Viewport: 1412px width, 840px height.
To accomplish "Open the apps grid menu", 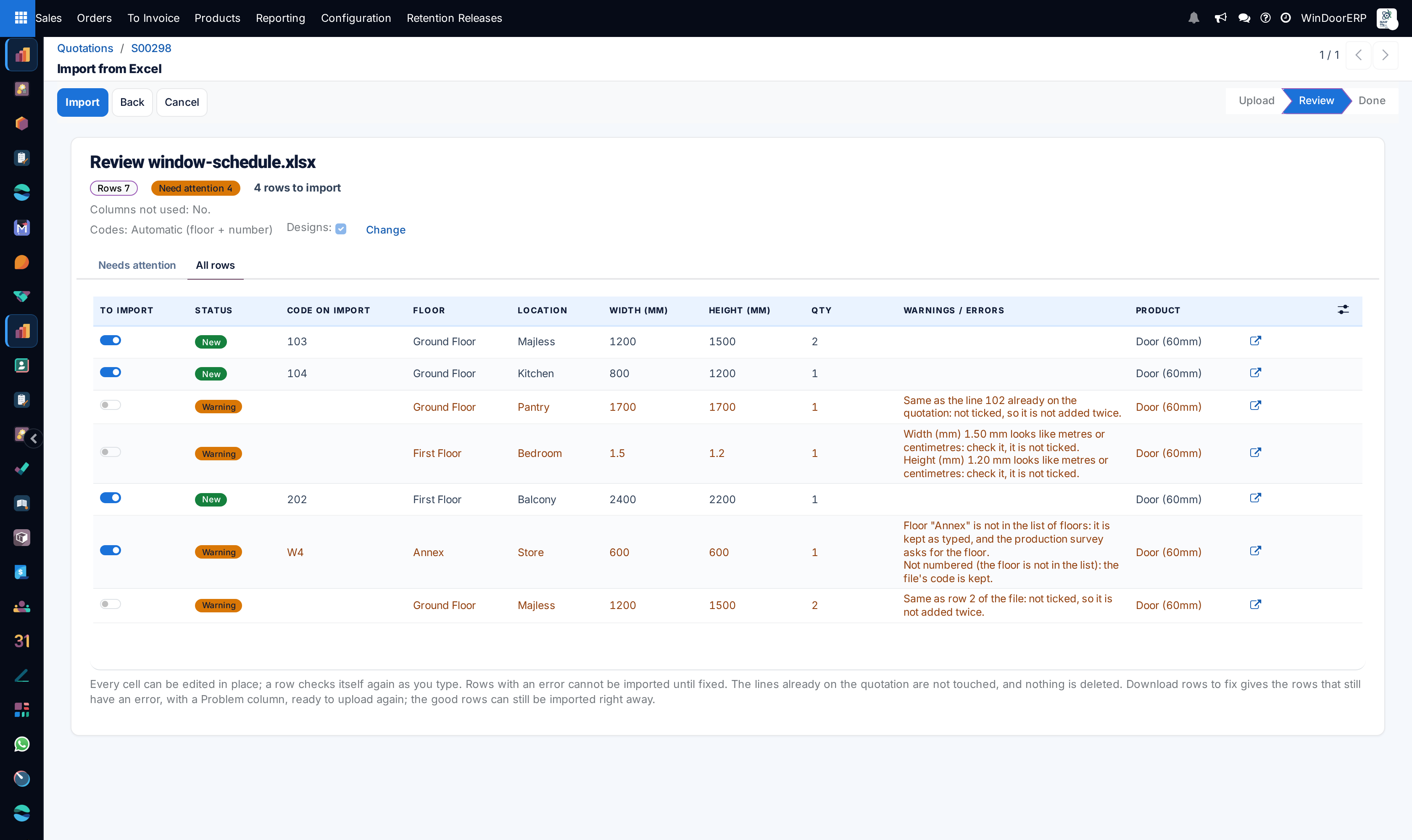I will click(21, 18).
